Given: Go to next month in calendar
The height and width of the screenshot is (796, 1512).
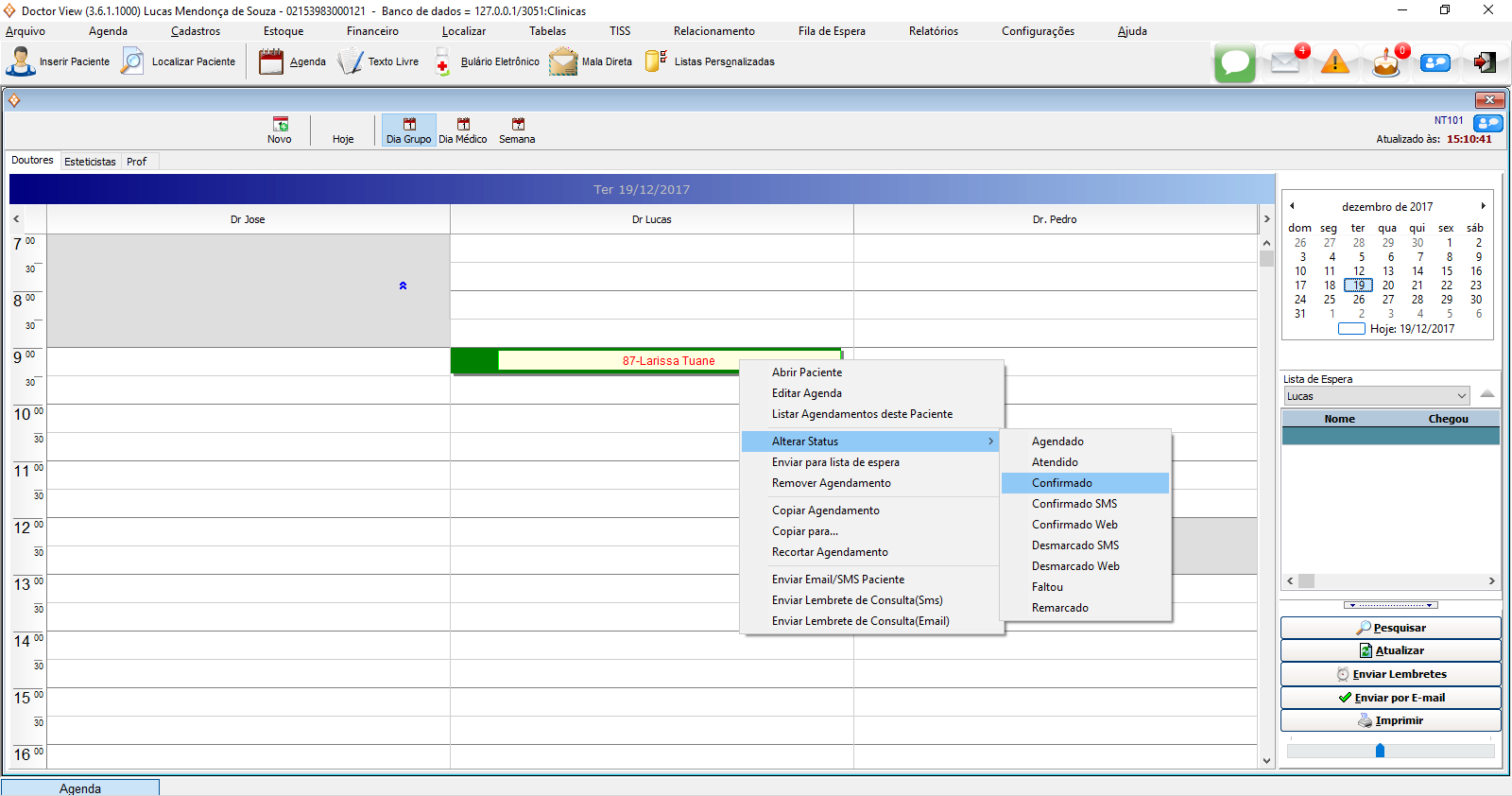Looking at the screenshot, I should pos(1483,206).
